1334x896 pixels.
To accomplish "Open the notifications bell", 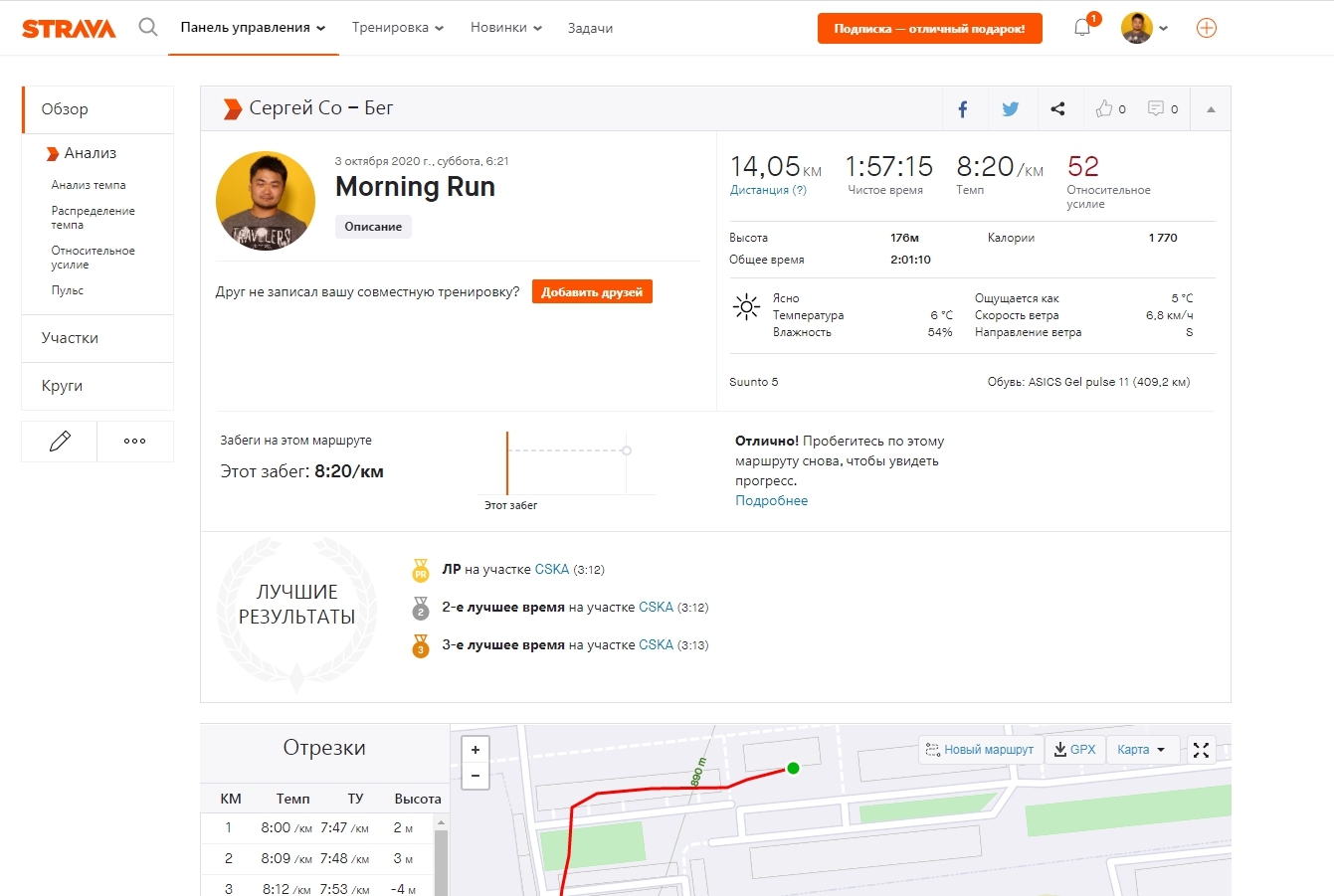I will tap(1082, 28).
